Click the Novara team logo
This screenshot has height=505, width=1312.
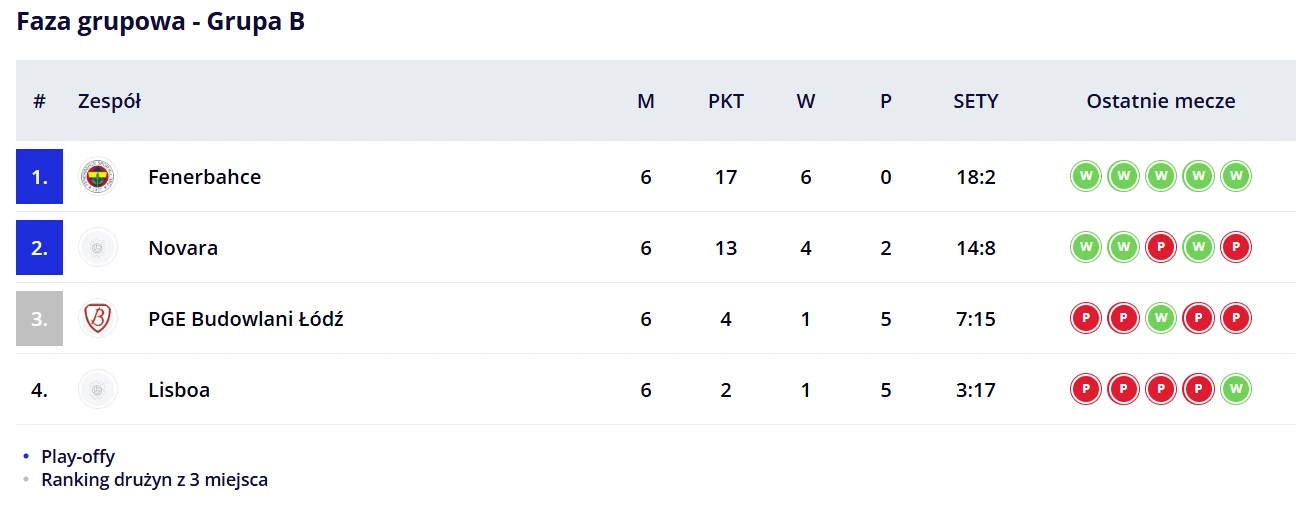(x=98, y=248)
